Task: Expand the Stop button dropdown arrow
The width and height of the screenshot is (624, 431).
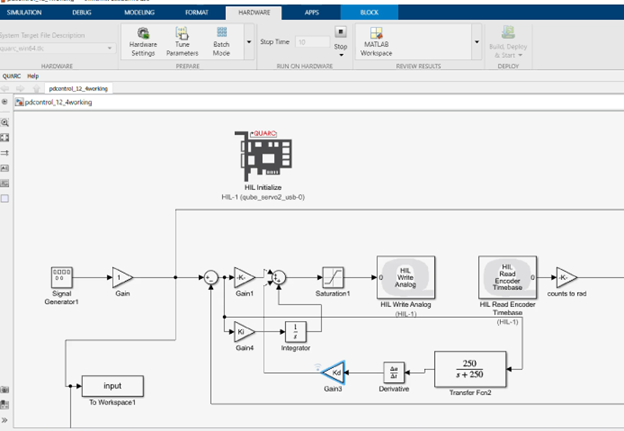Action: tap(340, 56)
